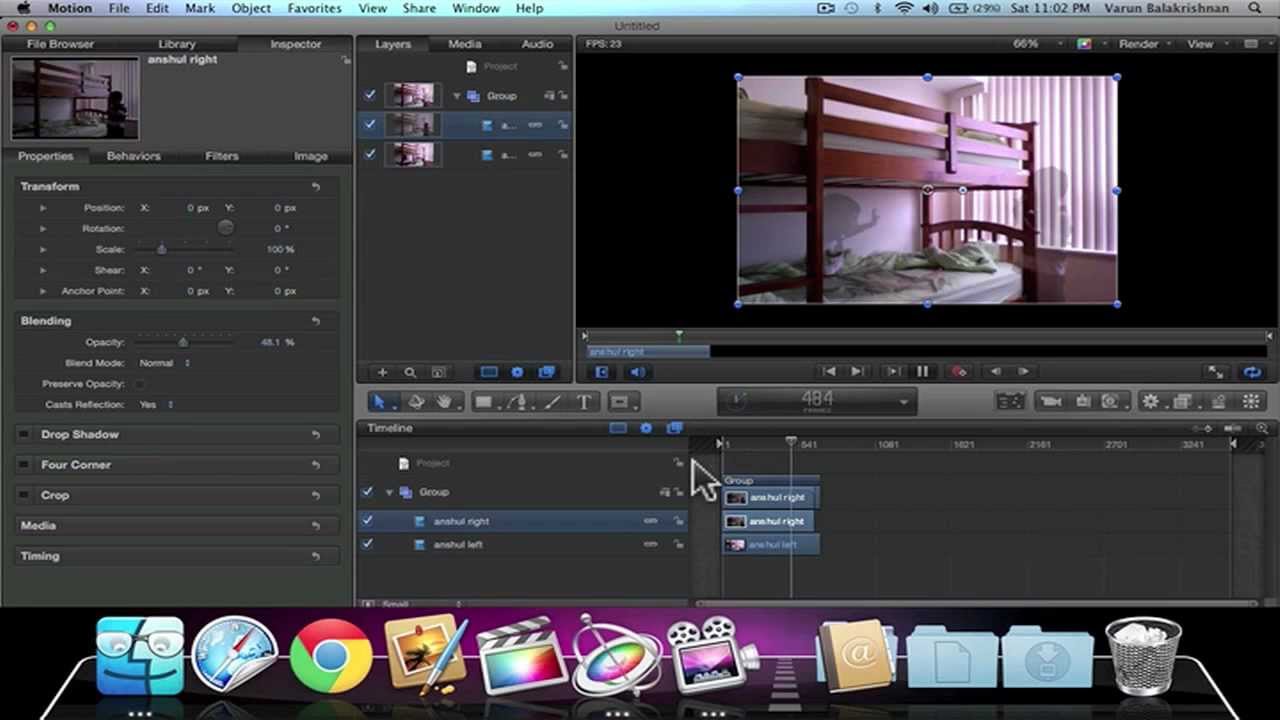Open the Render dropdown
Image resolution: width=1280 pixels, height=720 pixels.
(x=1144, y=44)
